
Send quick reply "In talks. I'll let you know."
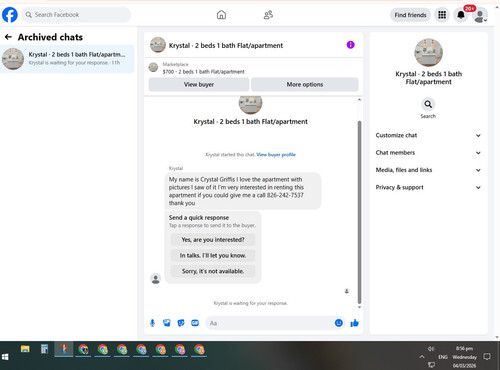(213, 255)
